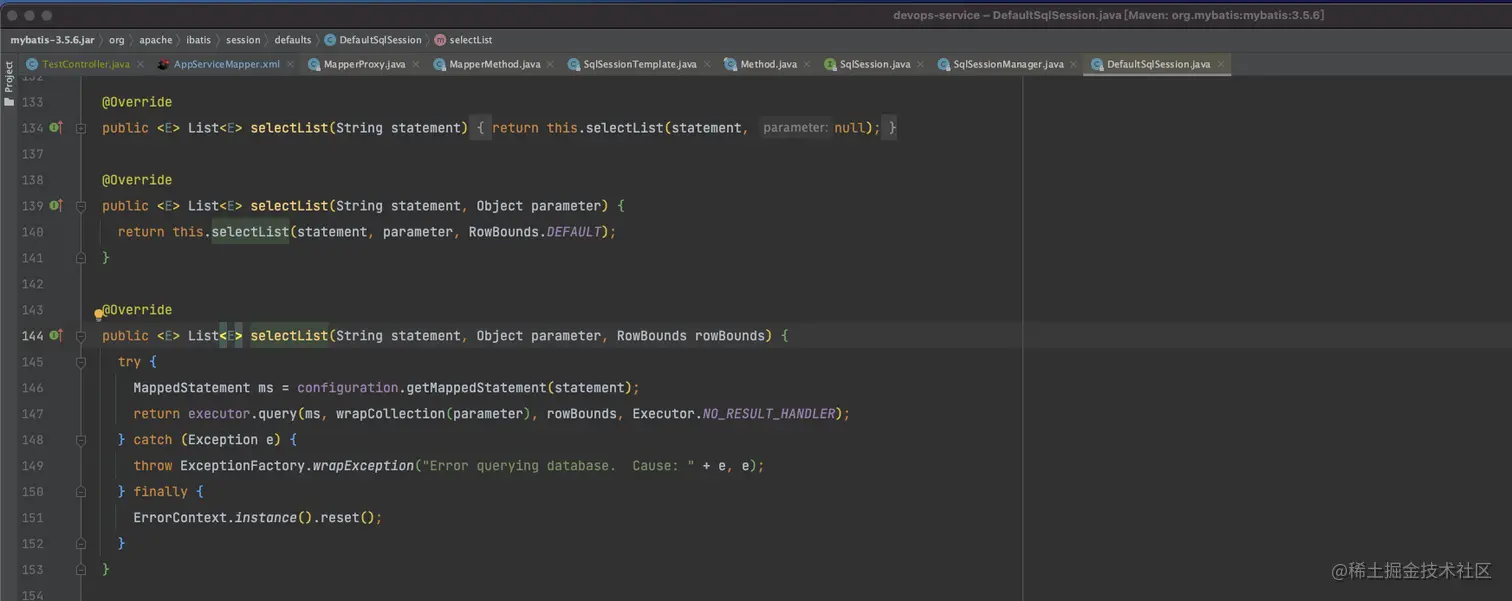The width and height of the screenshot is (1512, 601).
Task: Close the DefaultSqlSession.java tab
Action: click(1220, 64)
